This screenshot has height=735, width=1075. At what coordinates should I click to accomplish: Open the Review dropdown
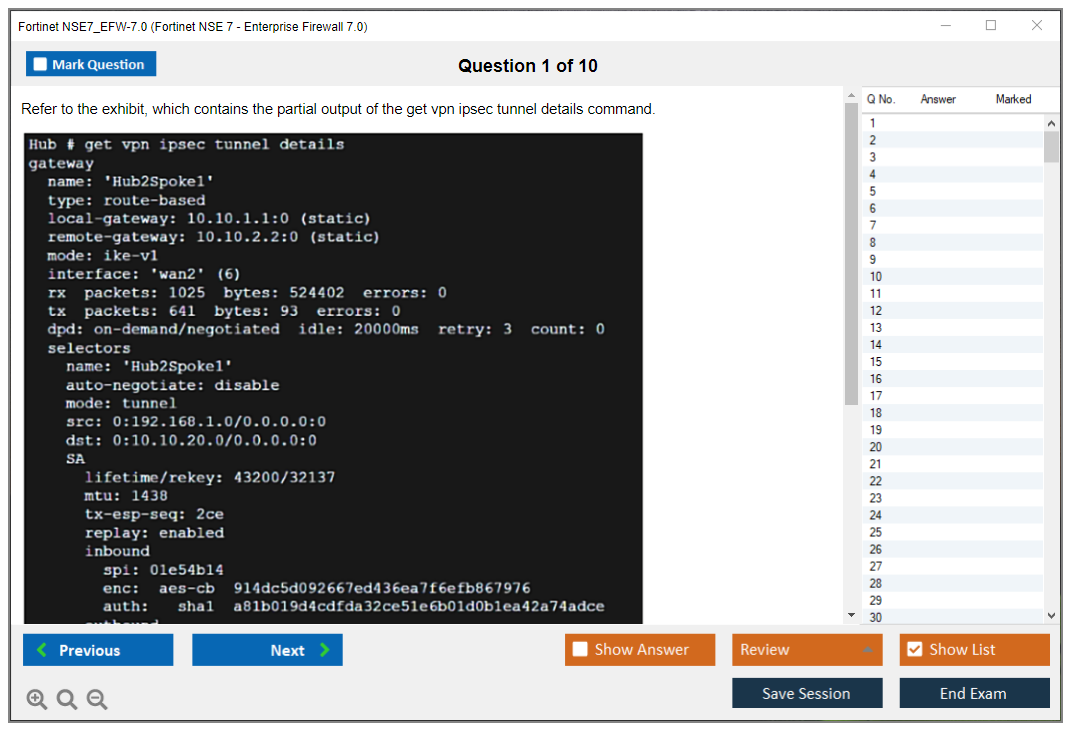807,650
